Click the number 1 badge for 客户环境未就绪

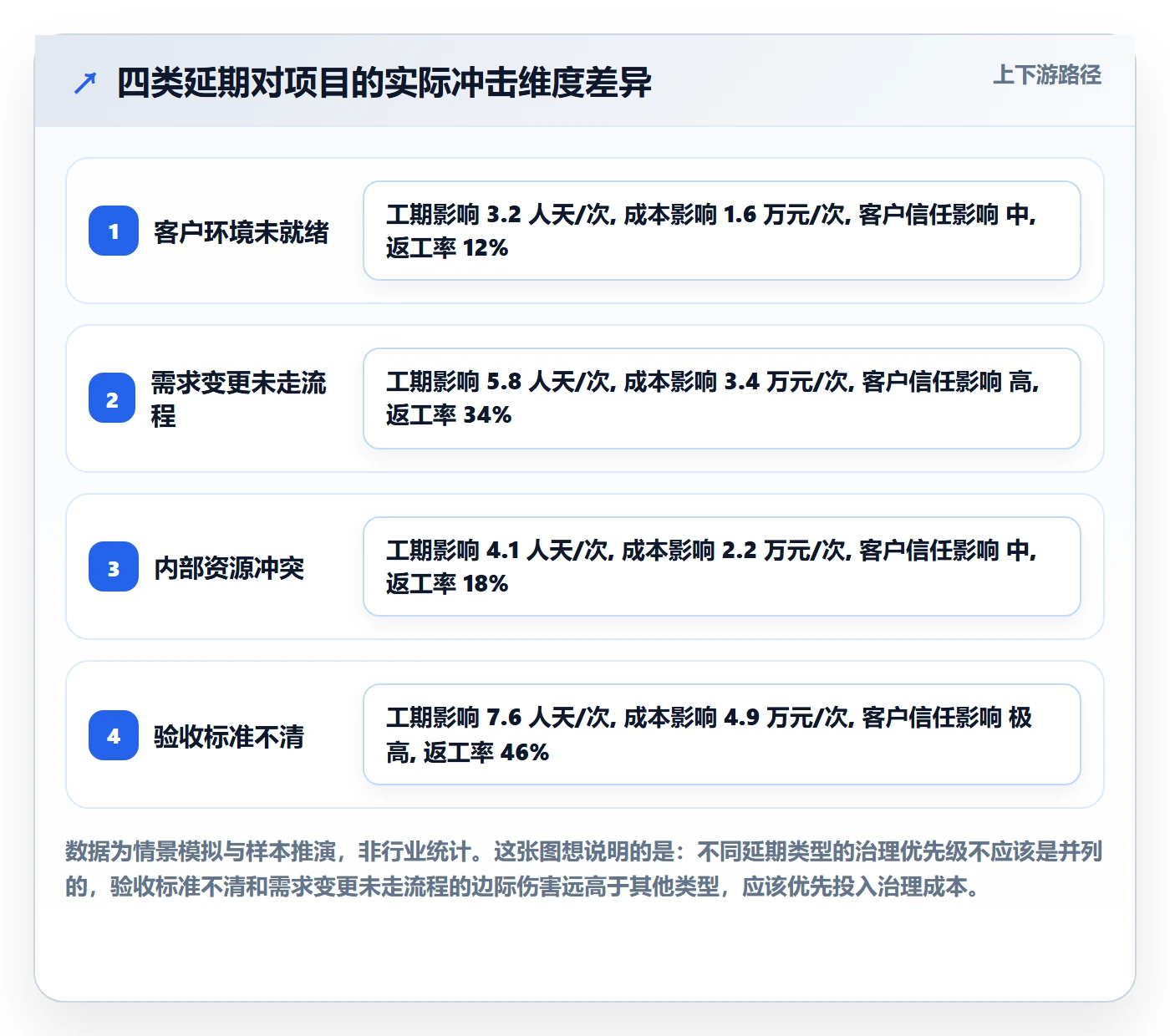(114, 231)
